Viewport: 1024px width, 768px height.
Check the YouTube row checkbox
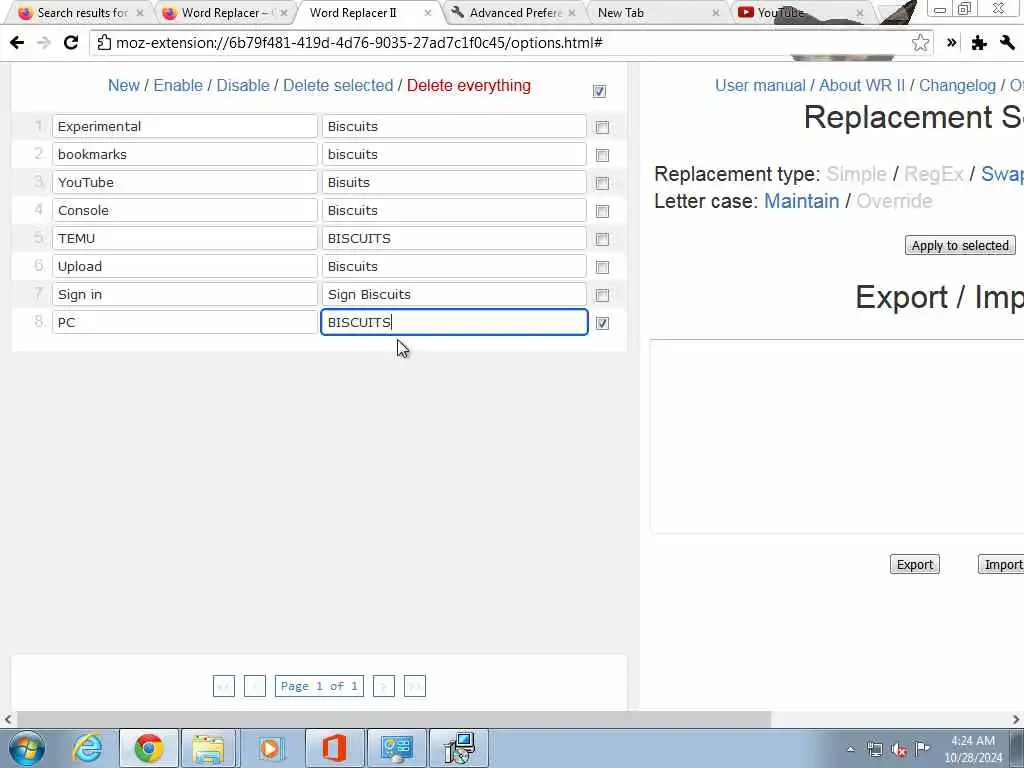click(x=602, y=184)
